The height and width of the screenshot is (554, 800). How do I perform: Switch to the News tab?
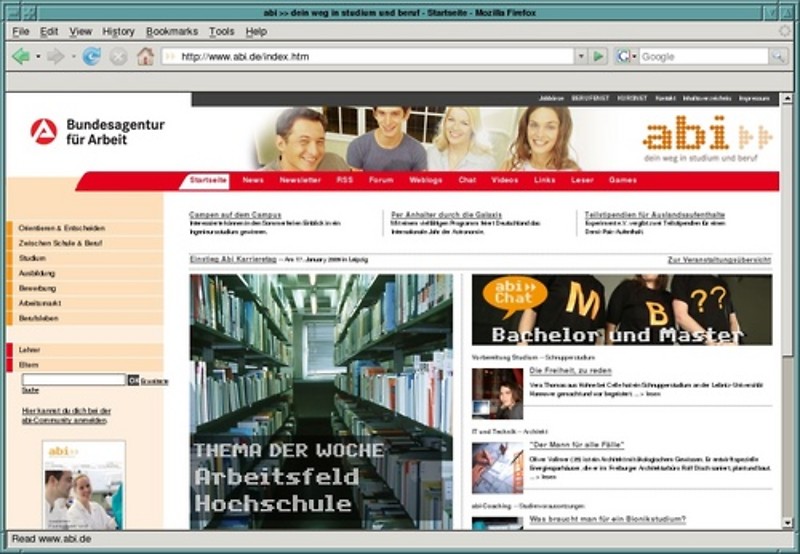pos(253,180)
